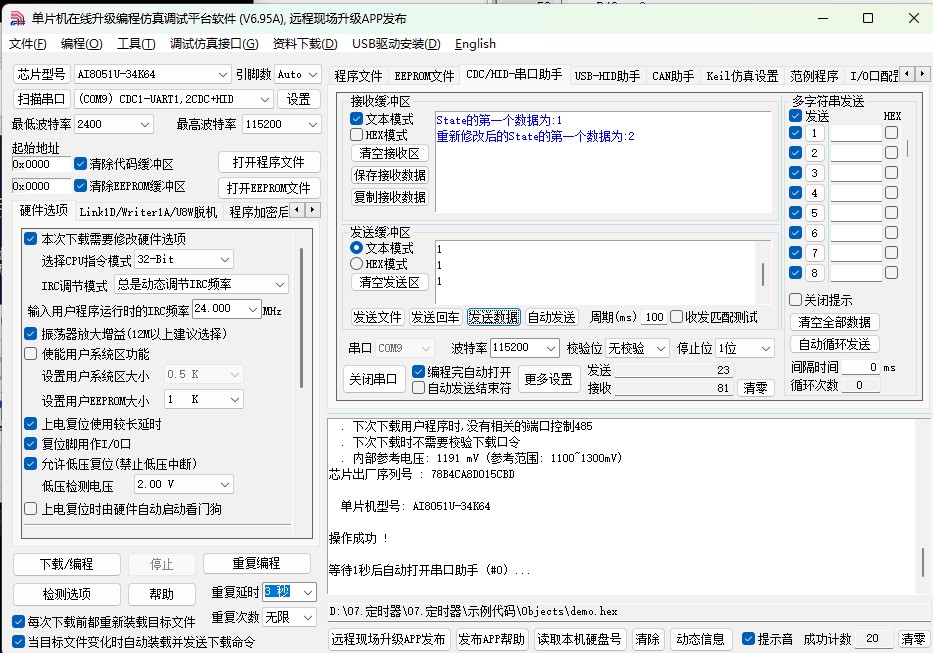
Task: Enable 收发匹配测试 checkbox
Action: (x=677, y=317)
